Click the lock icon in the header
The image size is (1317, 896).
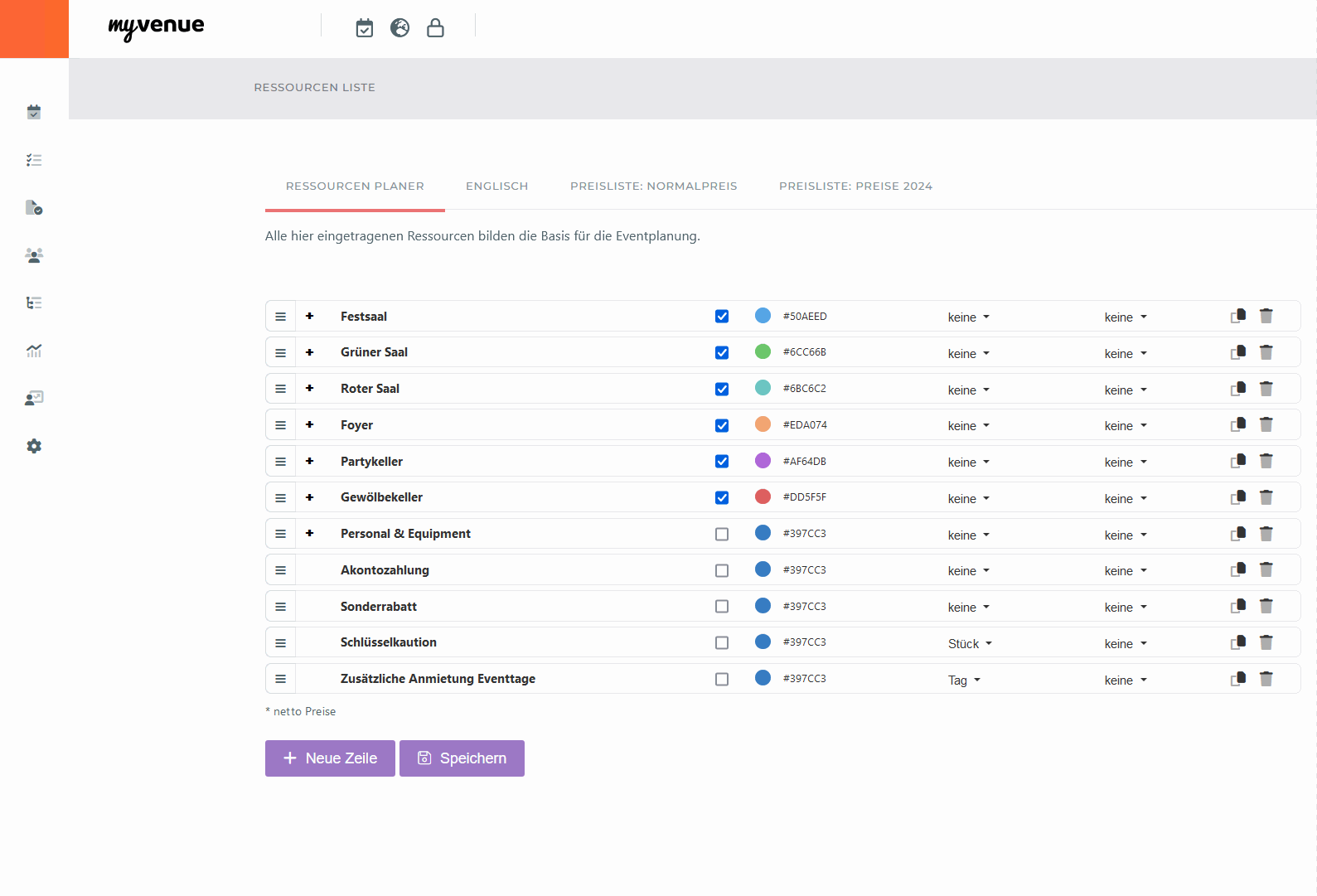(435, 28)
